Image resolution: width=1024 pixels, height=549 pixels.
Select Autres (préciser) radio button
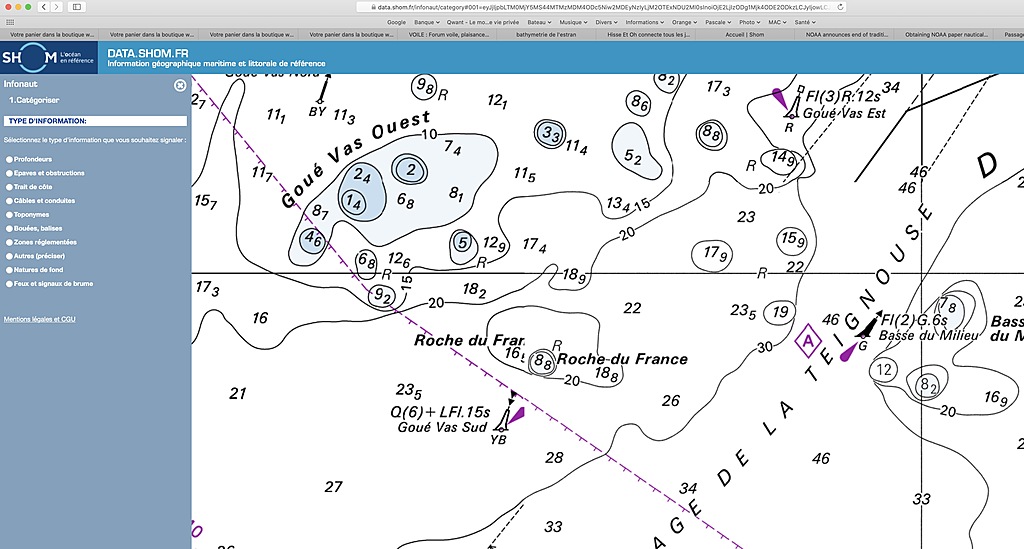9,256
